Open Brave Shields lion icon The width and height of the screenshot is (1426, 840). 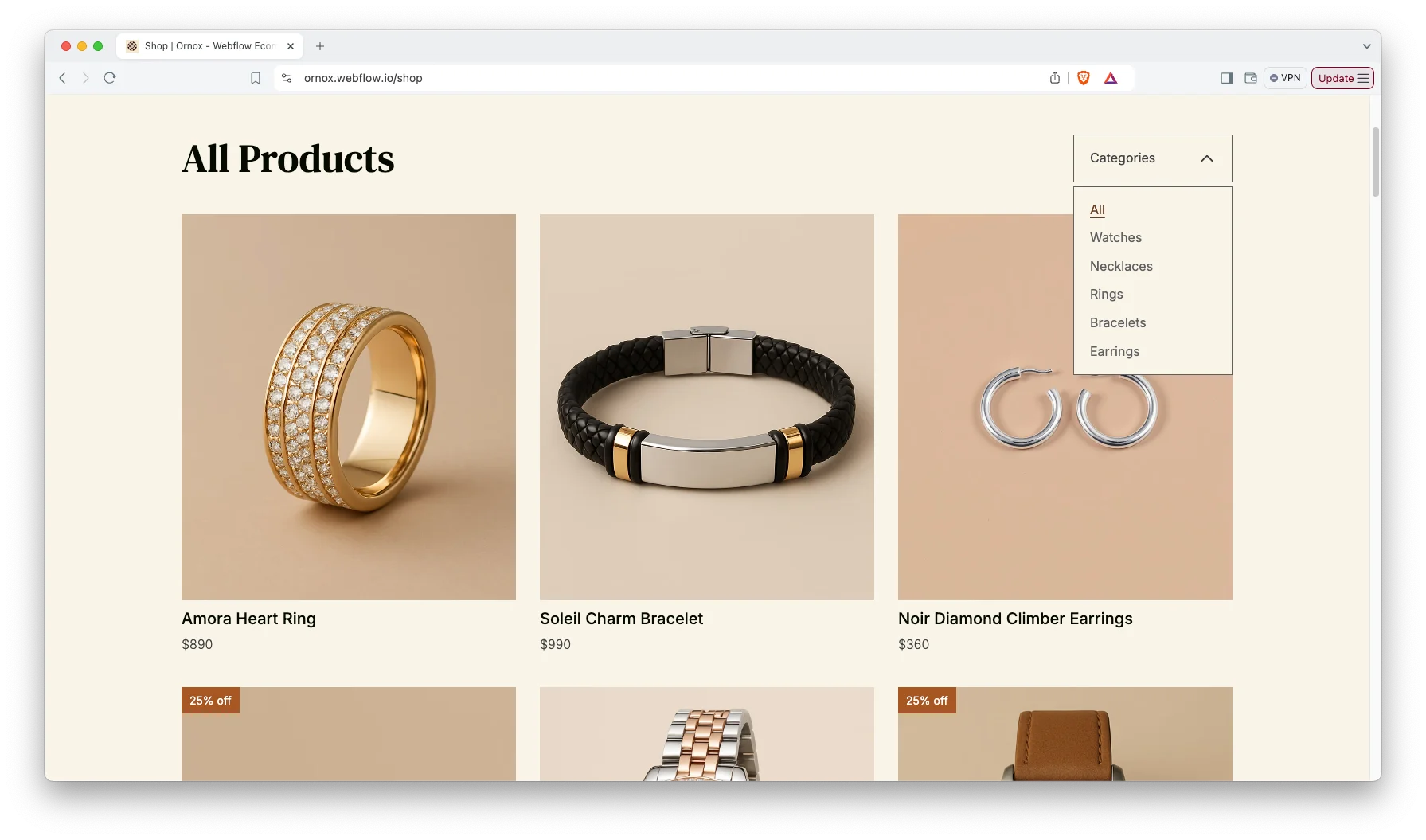(1083, 78)
